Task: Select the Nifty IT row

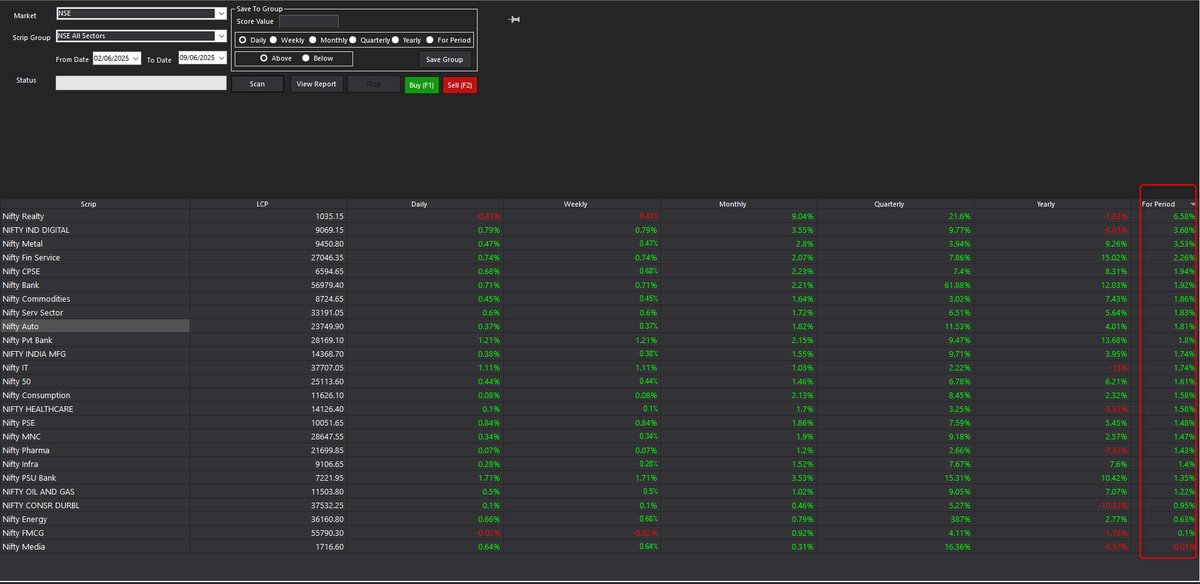Action: 599,368
